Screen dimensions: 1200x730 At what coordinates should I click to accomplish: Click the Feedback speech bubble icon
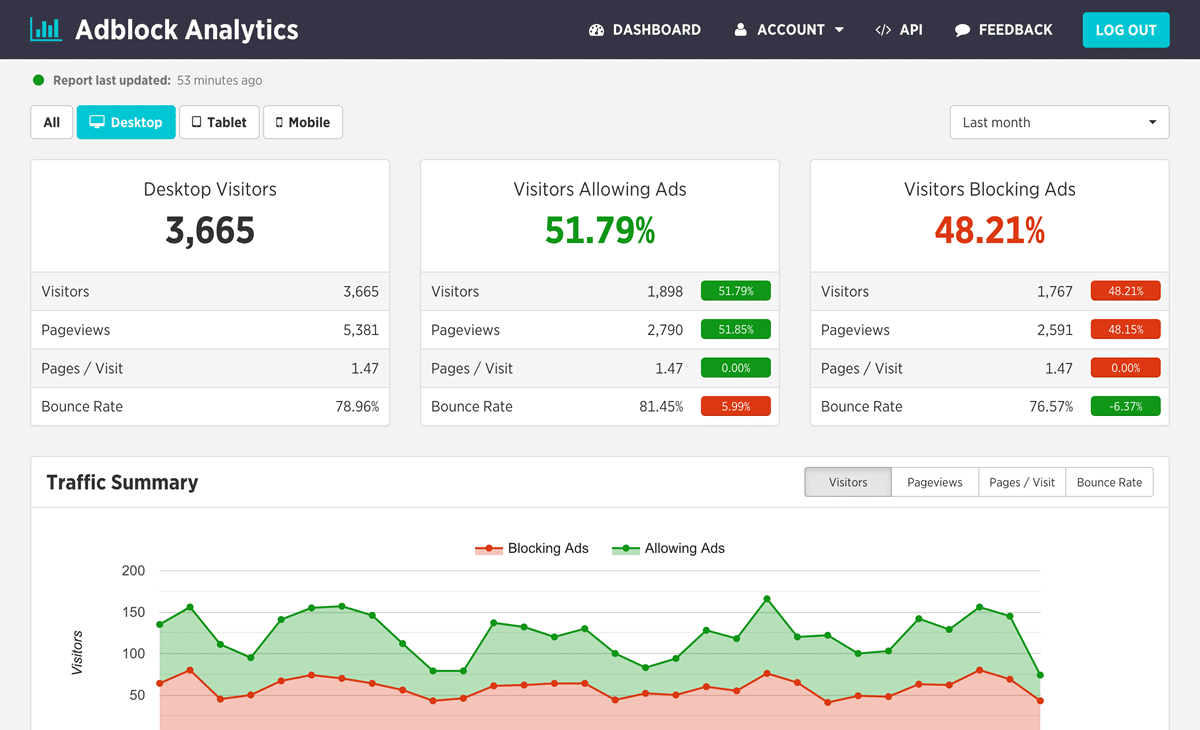(962, 30)
